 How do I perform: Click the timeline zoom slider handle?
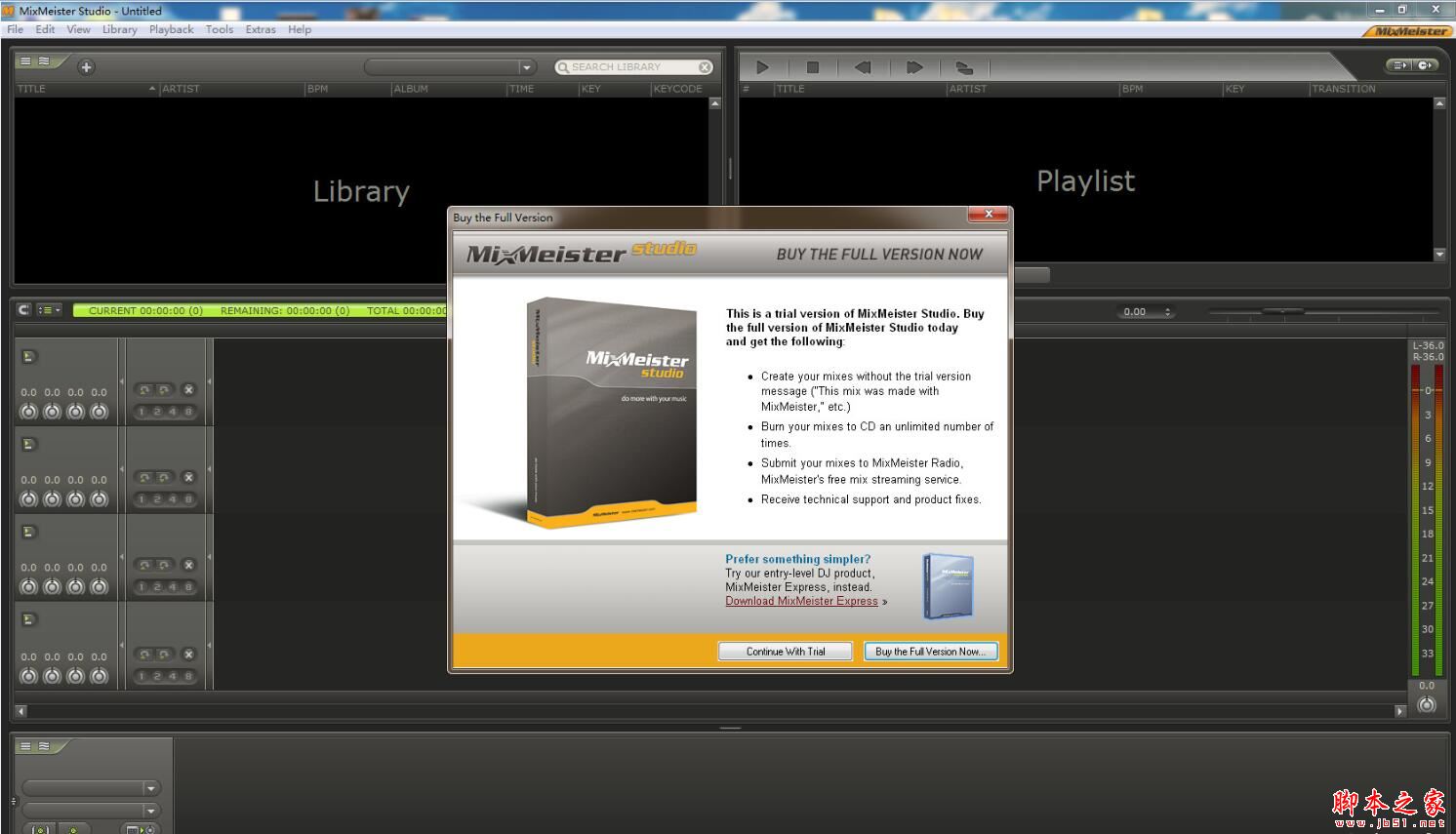click(1283, 311)
